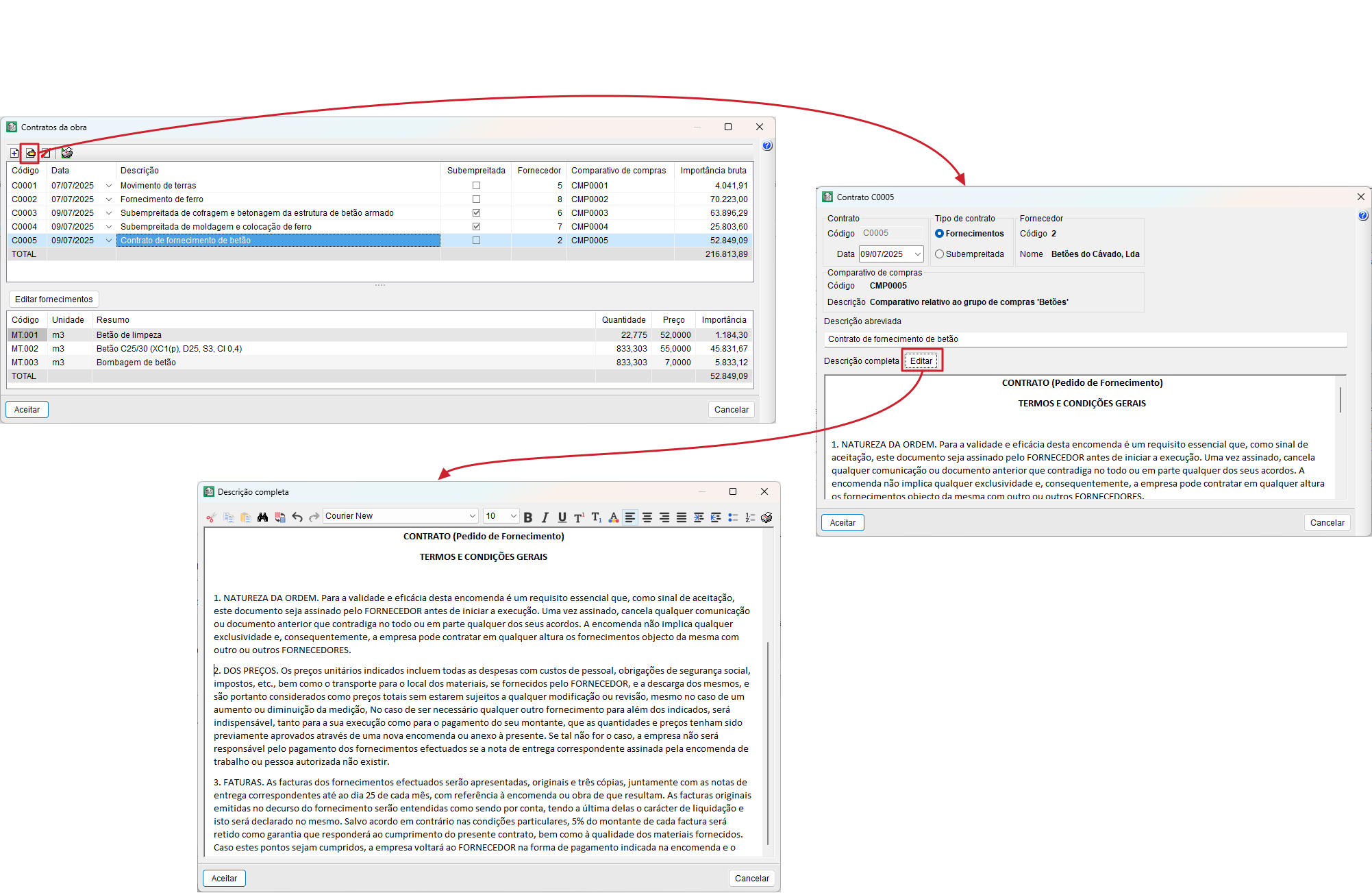Click the undo arrow in the editor
This screenshot has height=893, width=1372.
(297, 517)
